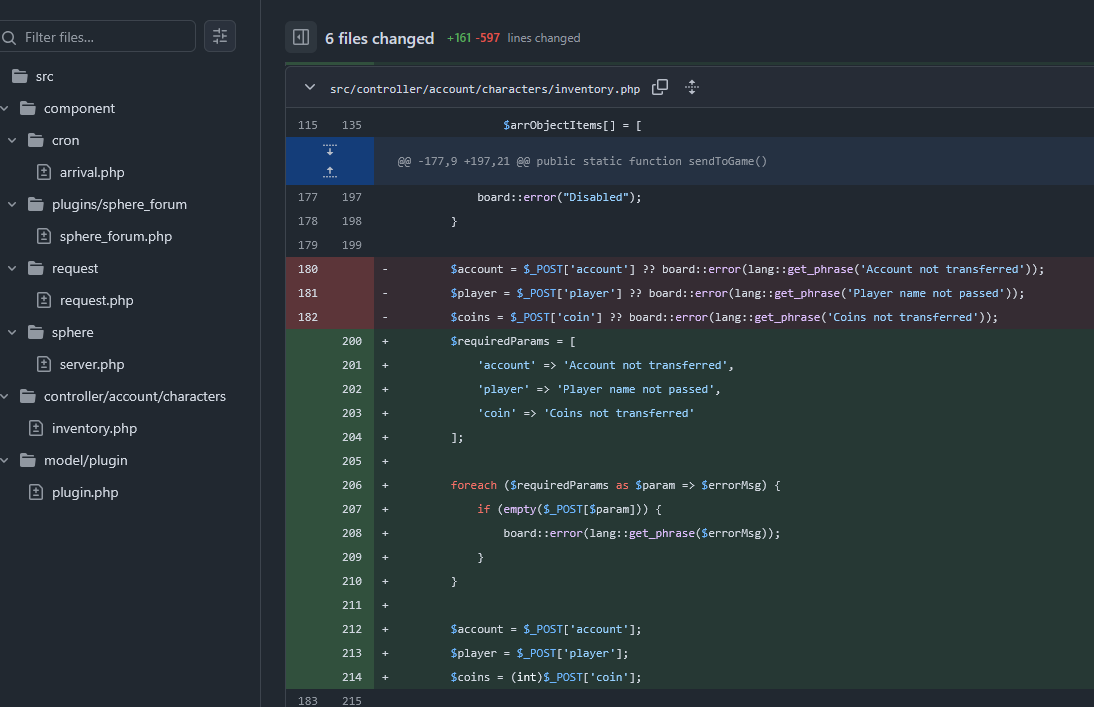Click the component folder icon
This screenshot has height=707, width=1094.
(x=28, y=108)
